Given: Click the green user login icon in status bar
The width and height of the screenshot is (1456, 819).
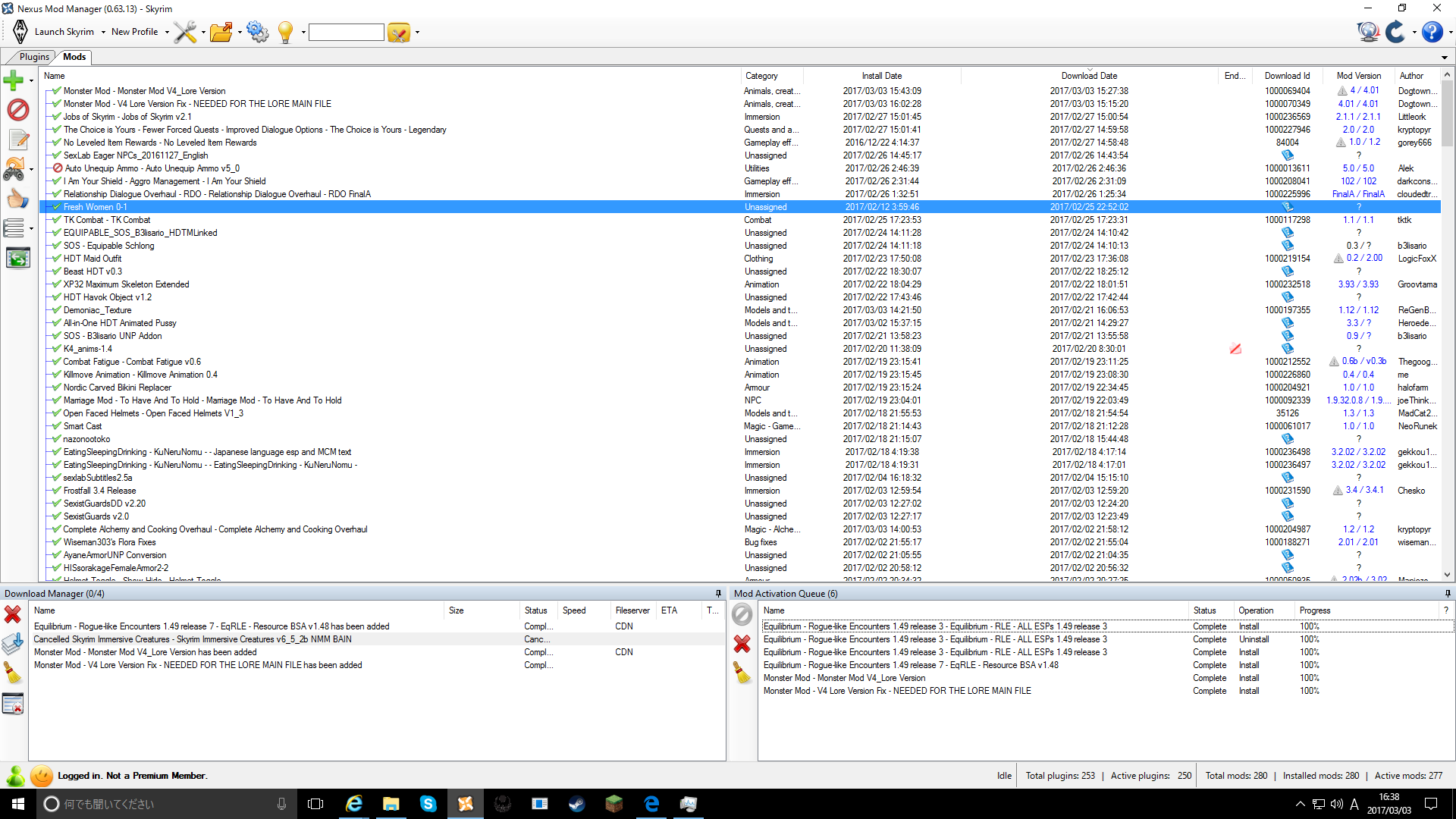Looking at the screenshot, I should tap(15, 776).
